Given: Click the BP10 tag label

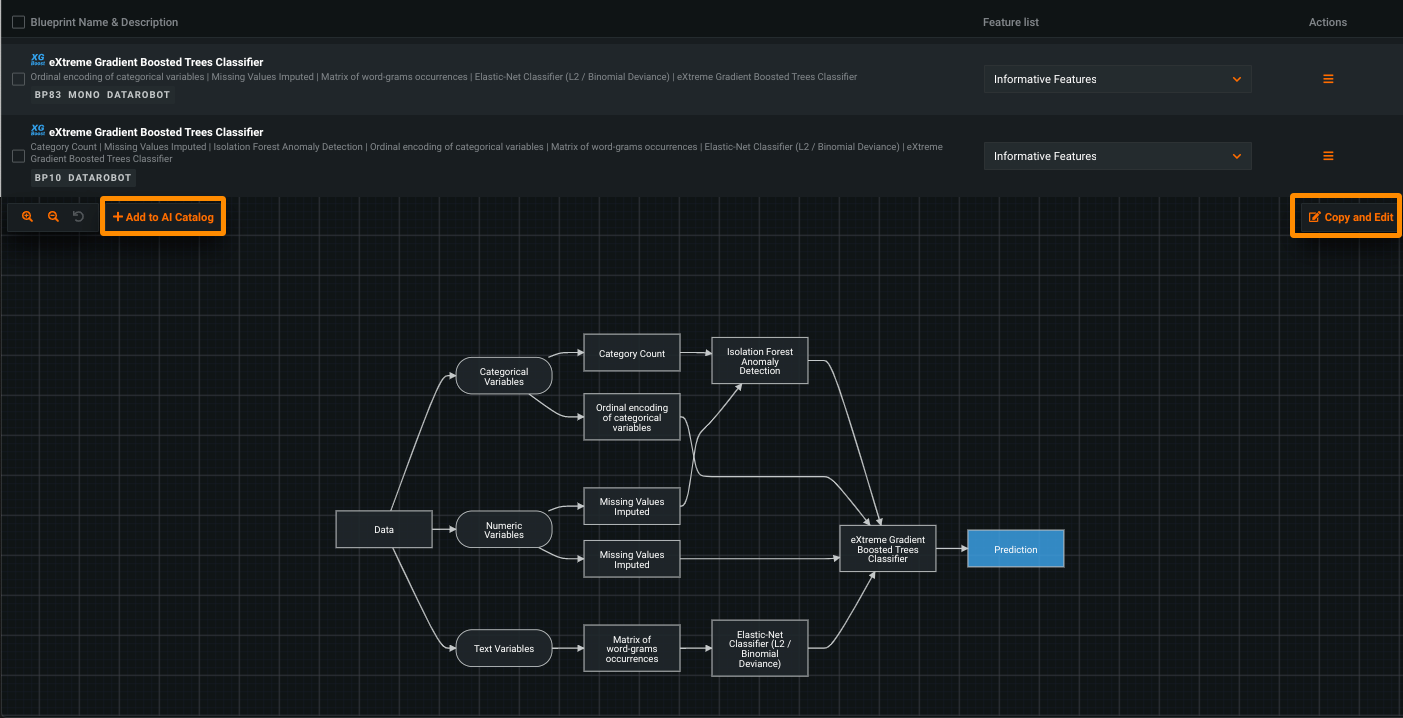Looking at the screenshot, I should 48,178.
